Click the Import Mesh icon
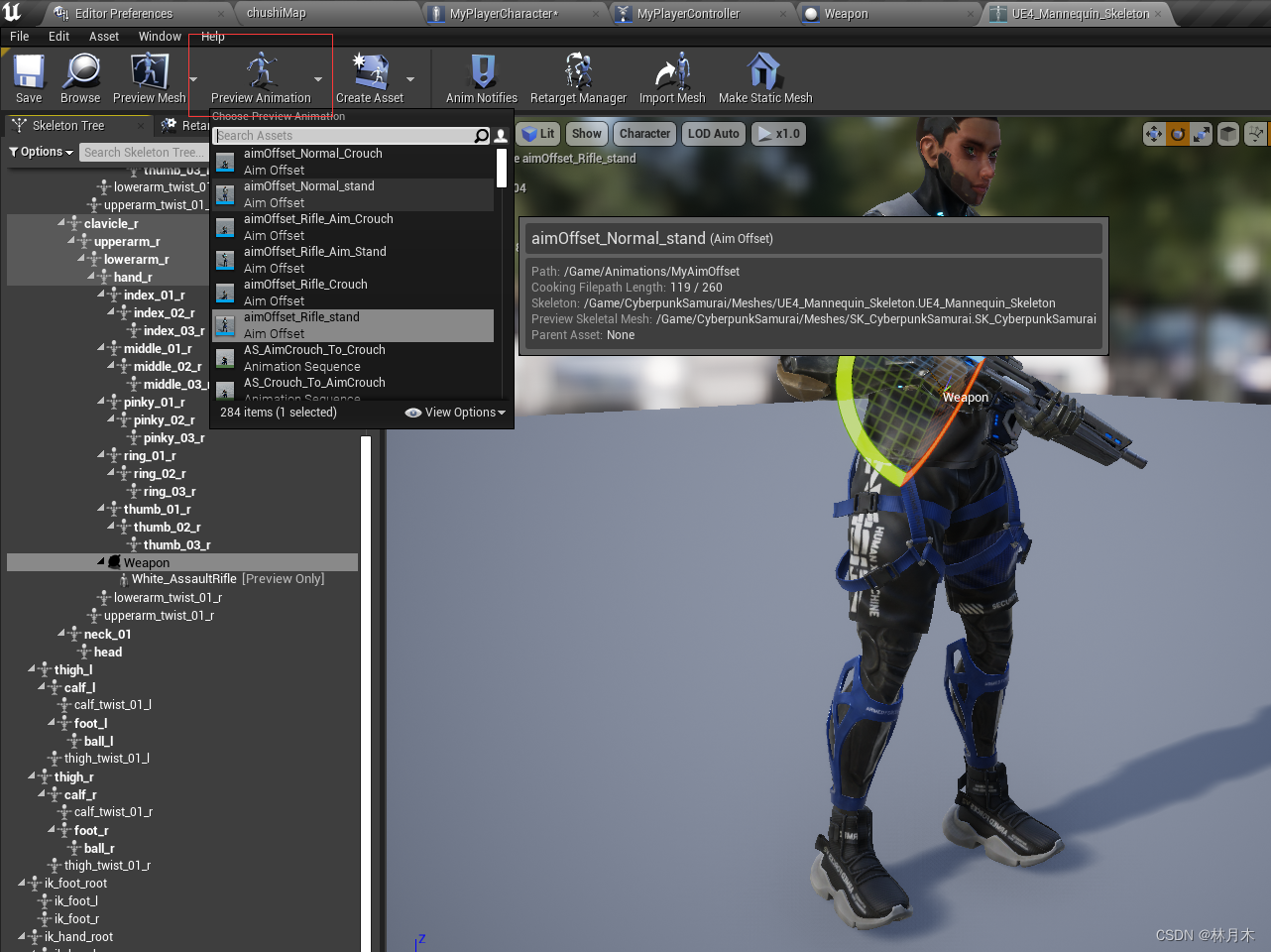 point(672,71)
